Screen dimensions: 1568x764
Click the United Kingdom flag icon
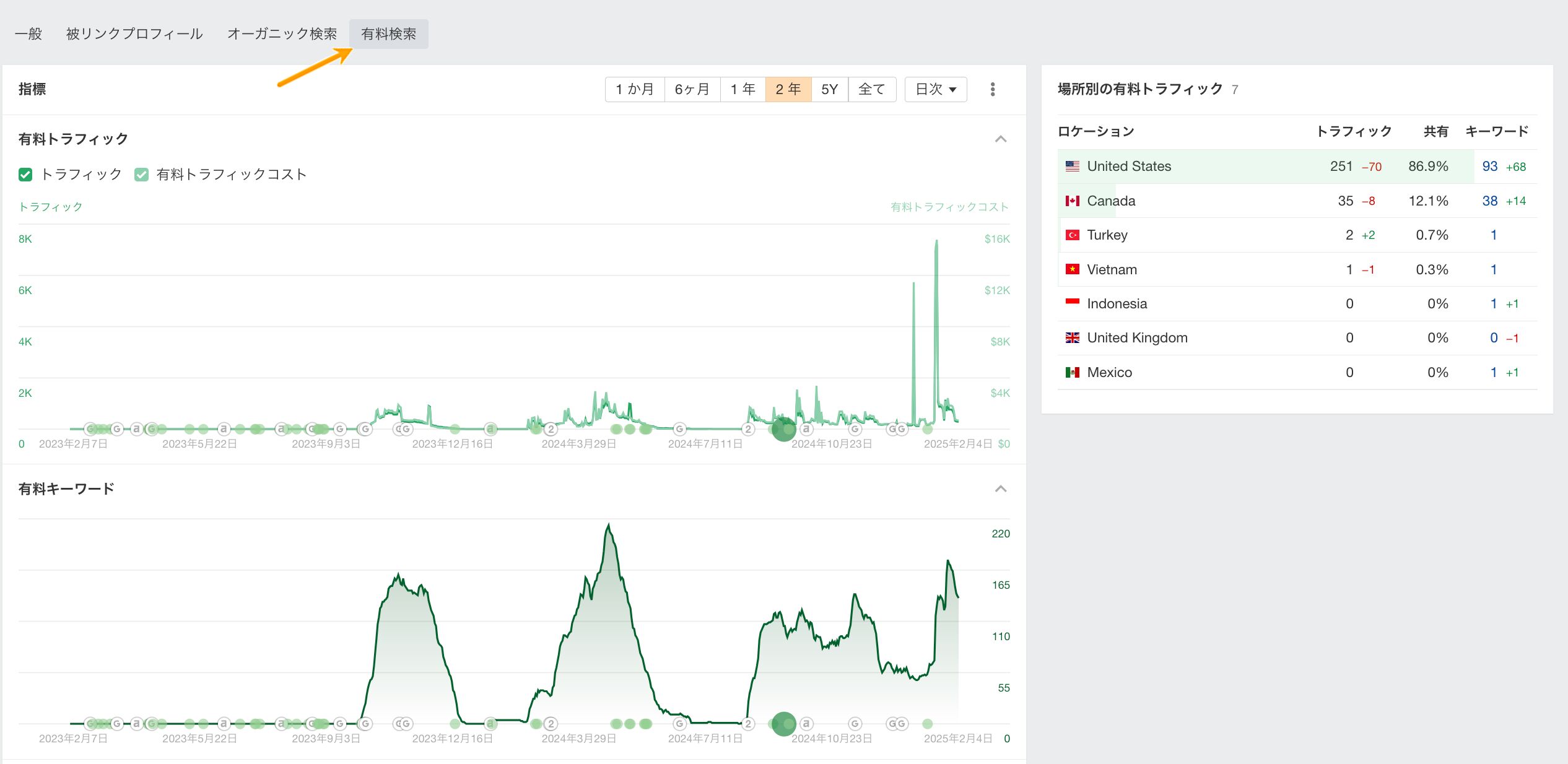1072,337
